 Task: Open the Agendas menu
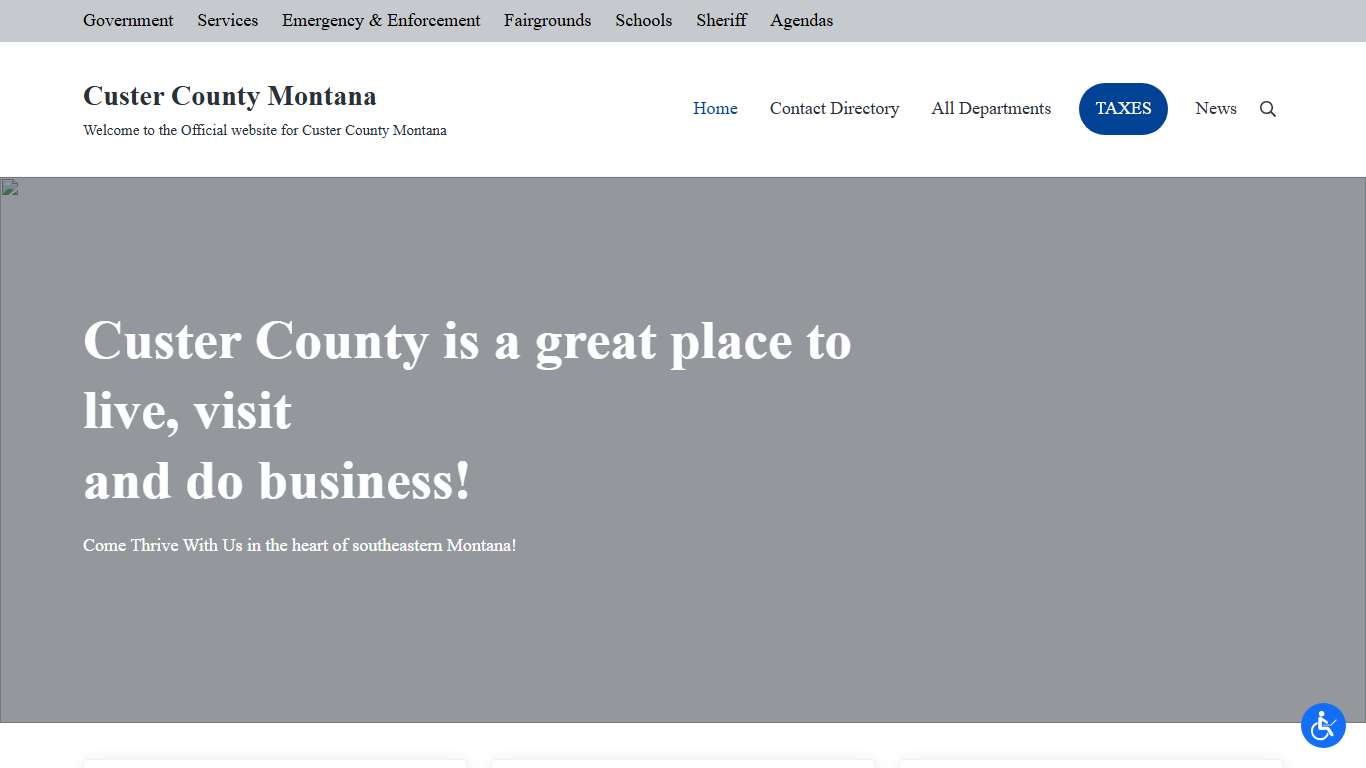click(801, 20)
